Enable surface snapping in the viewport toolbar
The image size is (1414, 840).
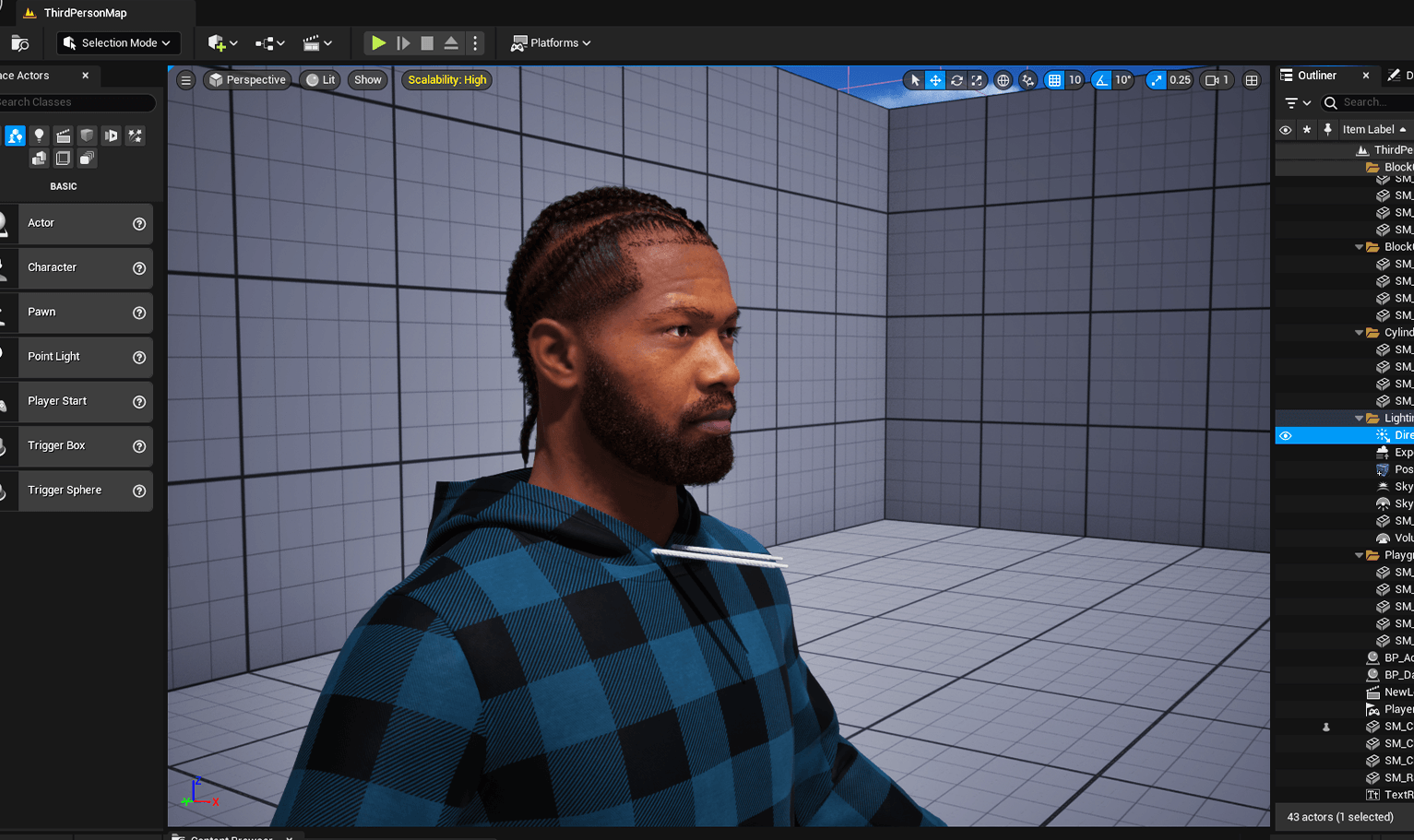click(1028, 80)
